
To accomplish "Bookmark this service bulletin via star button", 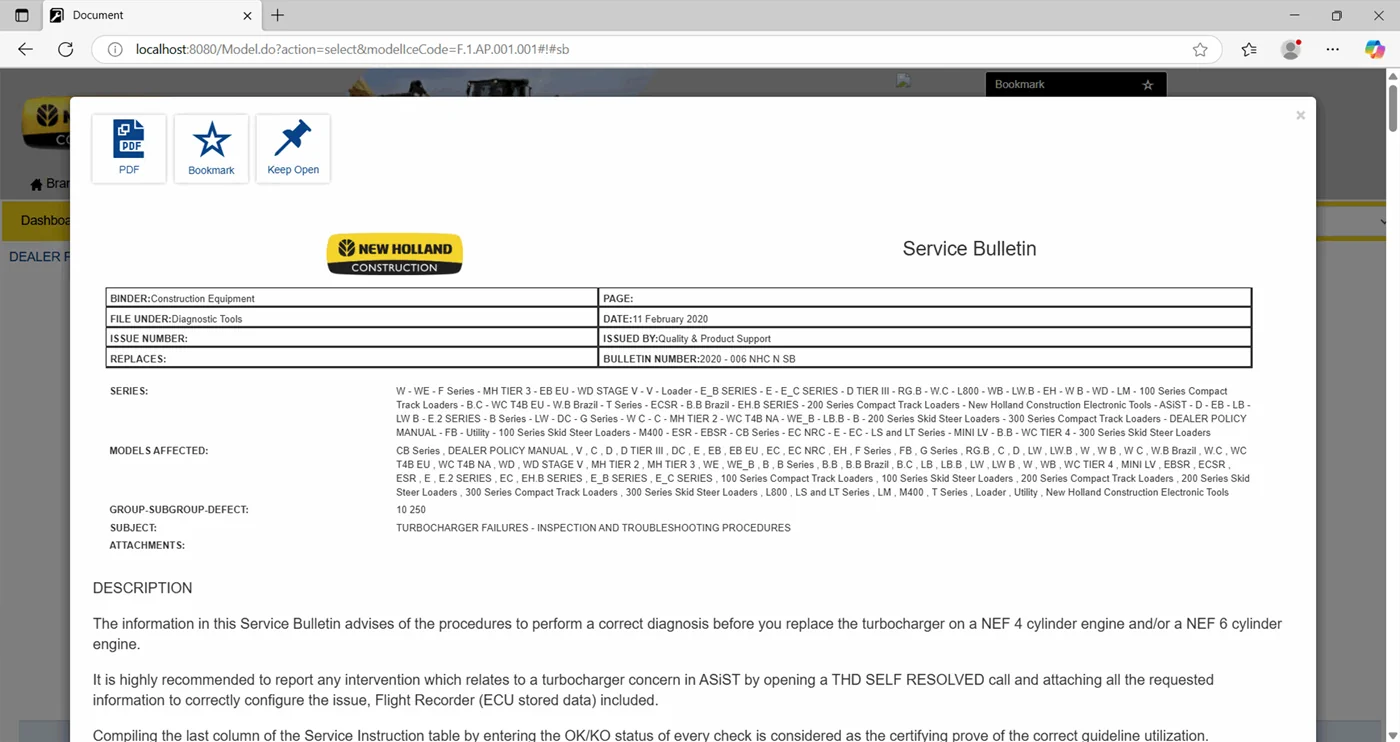I will 211,148.
